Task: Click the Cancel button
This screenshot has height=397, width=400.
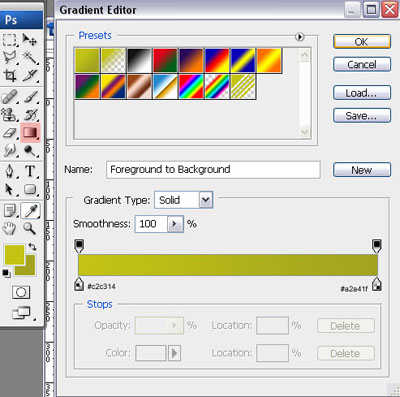Action: click(362, 64)
